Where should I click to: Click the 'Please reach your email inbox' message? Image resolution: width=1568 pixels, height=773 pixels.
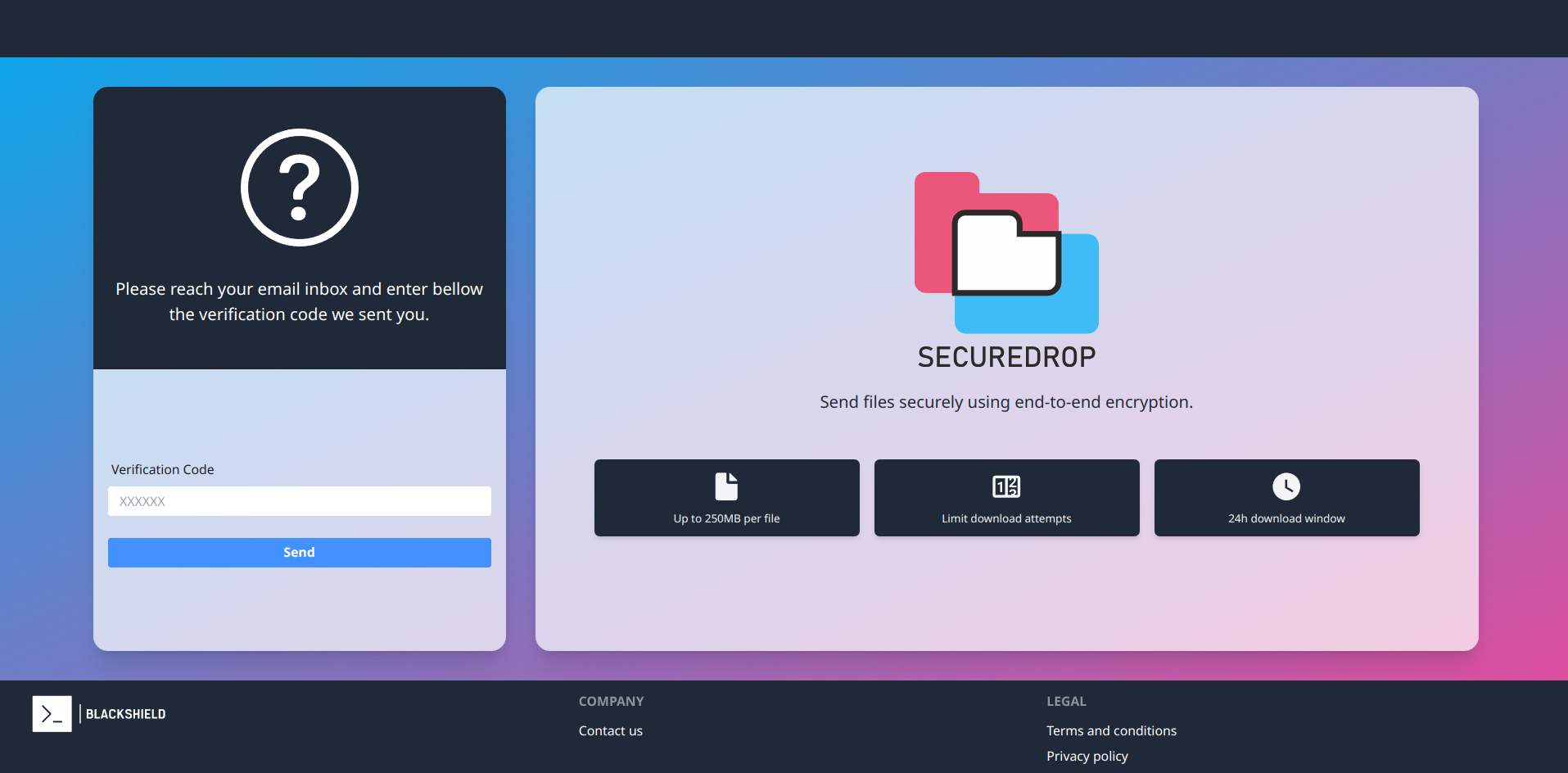[299, 301]
